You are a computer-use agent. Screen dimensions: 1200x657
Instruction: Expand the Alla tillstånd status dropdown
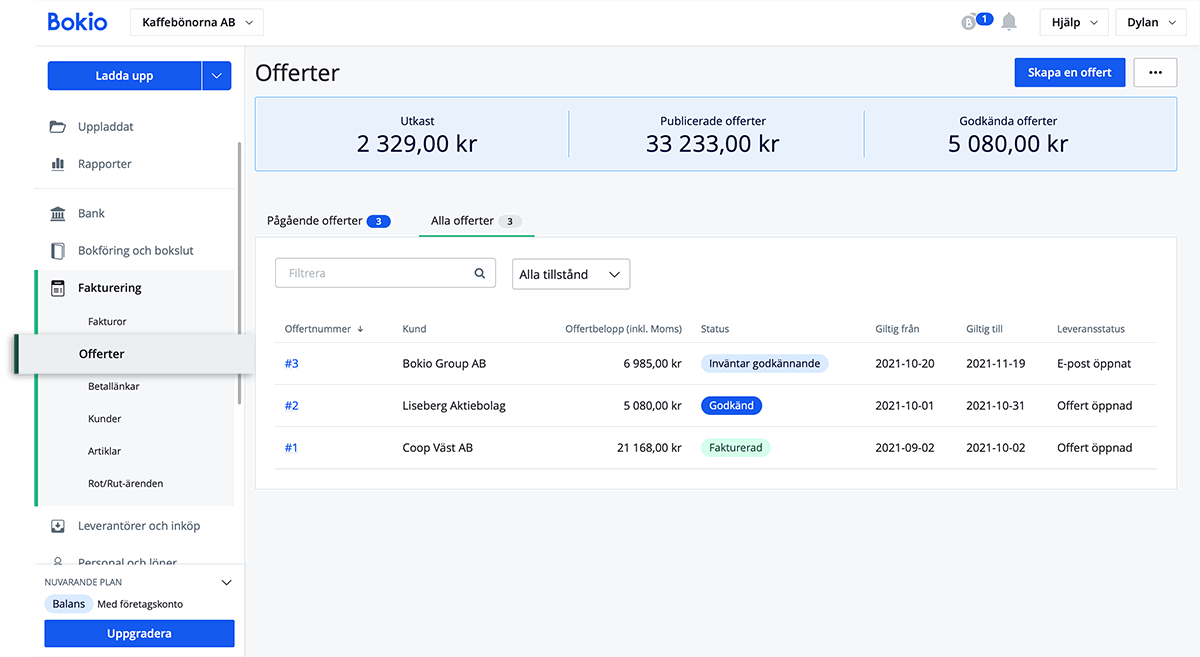[570, 273]
